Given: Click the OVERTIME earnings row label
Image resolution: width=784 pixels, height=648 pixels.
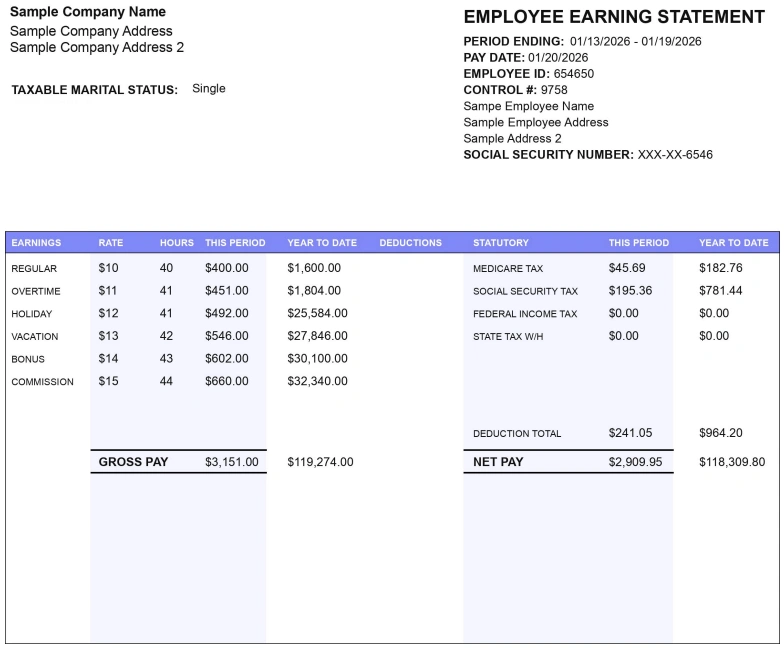Looking at the screenshot, I should [x=36, y=292].
